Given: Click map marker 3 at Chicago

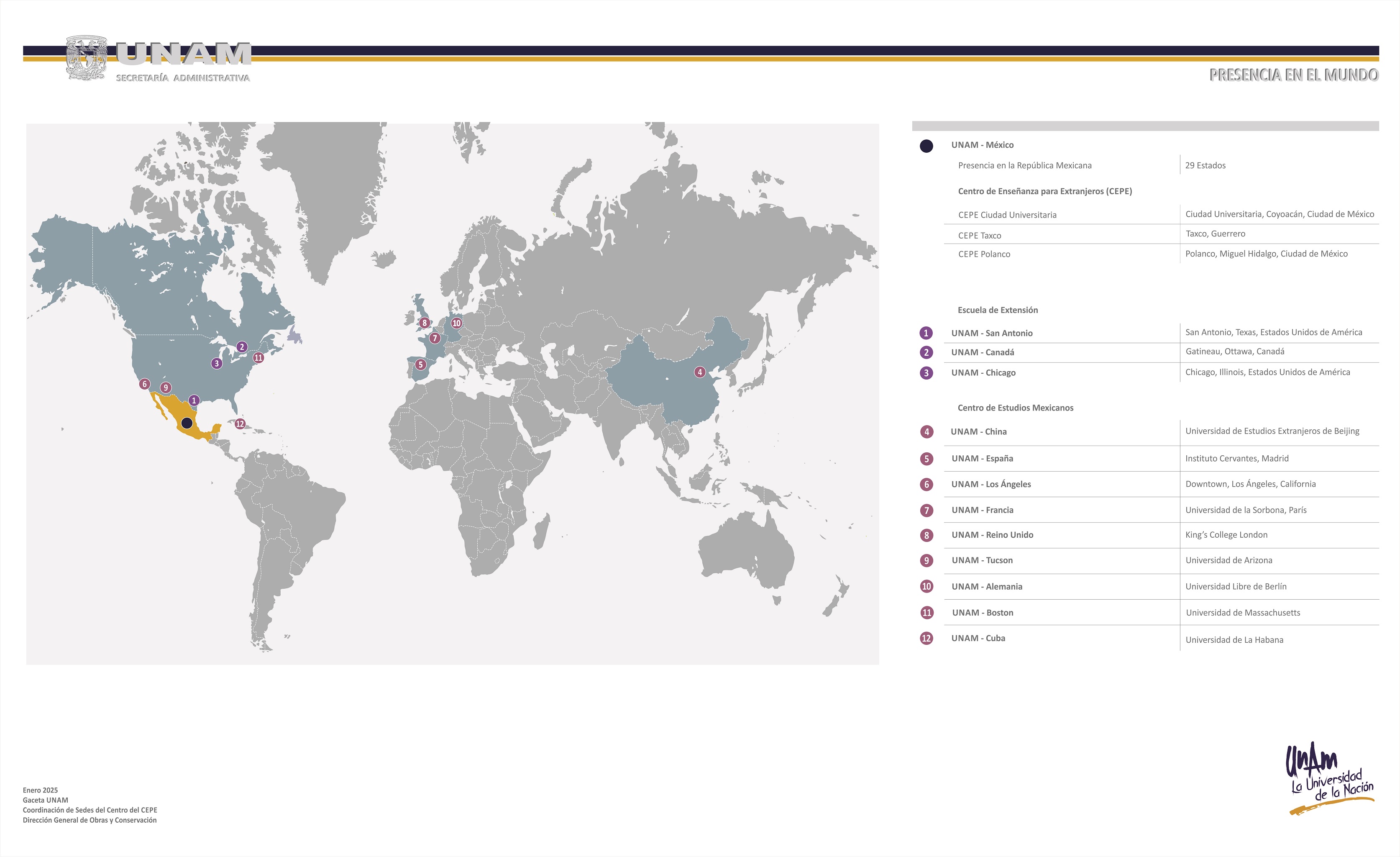Looking at the screenshot, I should tap(217, 363).
